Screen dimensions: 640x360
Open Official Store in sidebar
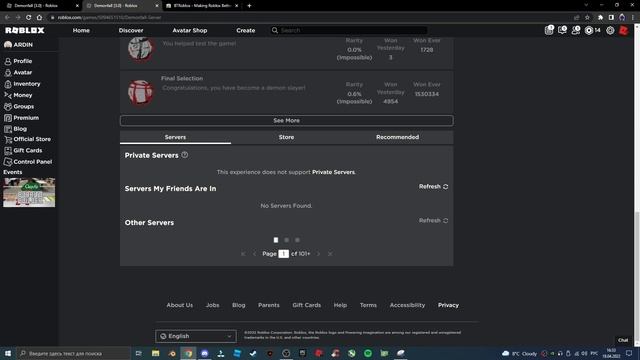point(27,140)
